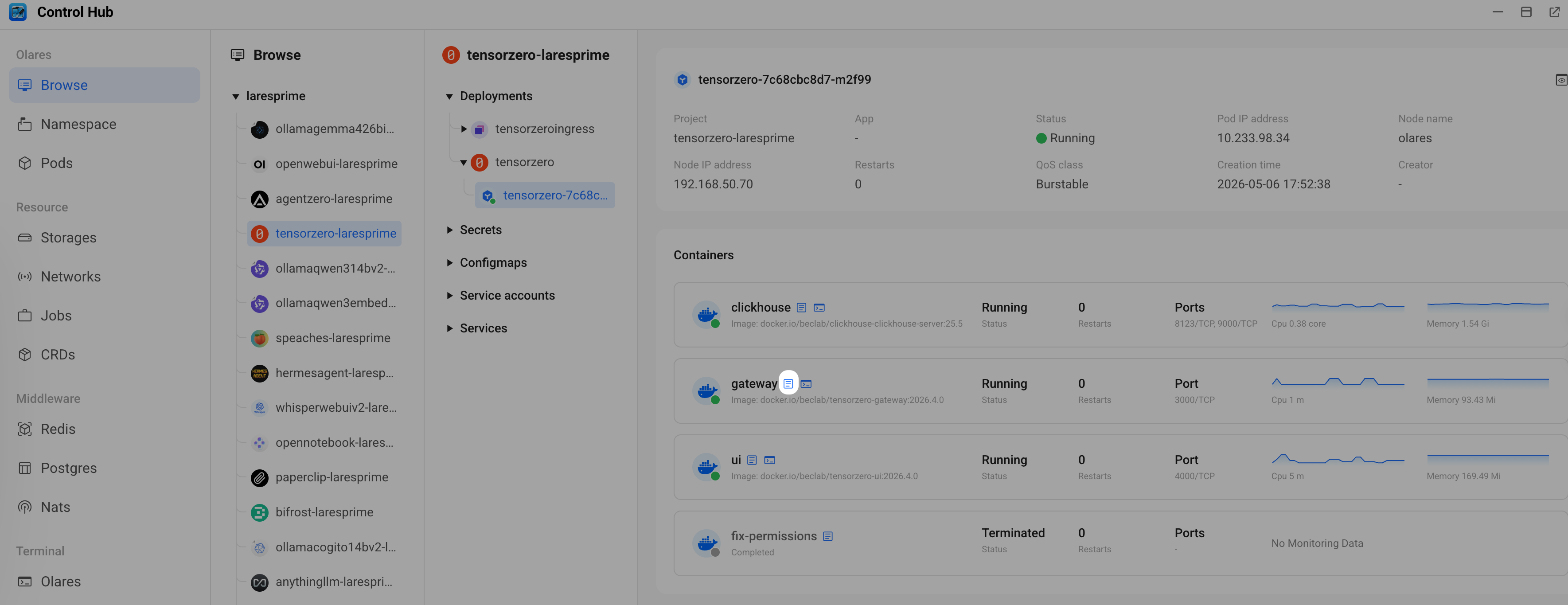Open the ui container terminal icon

click(x=770, y=460)
